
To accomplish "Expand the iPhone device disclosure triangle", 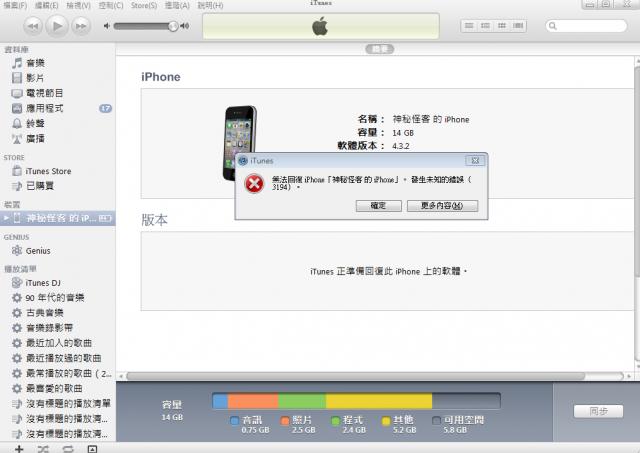I will 6,218.
